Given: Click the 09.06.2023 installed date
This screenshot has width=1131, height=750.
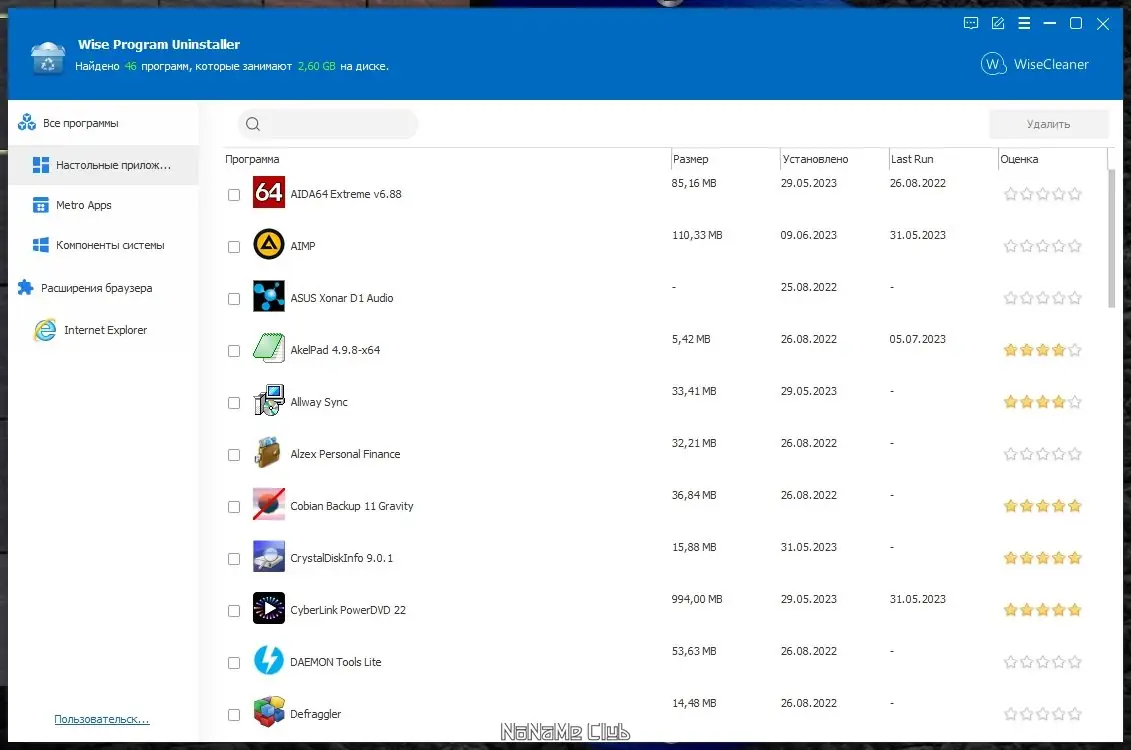Looking at the screenshot, I should point(808,235).
